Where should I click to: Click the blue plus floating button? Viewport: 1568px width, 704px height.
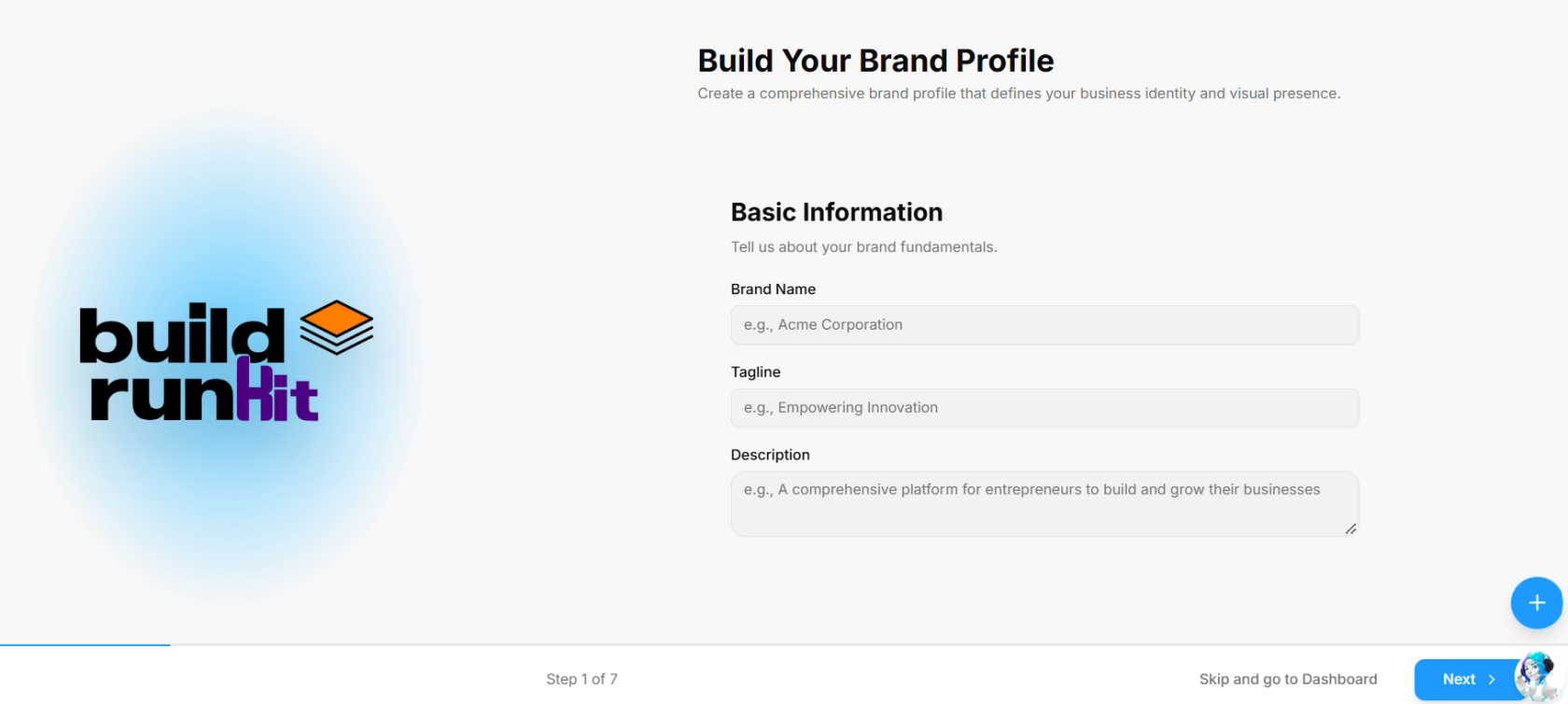1536,603
